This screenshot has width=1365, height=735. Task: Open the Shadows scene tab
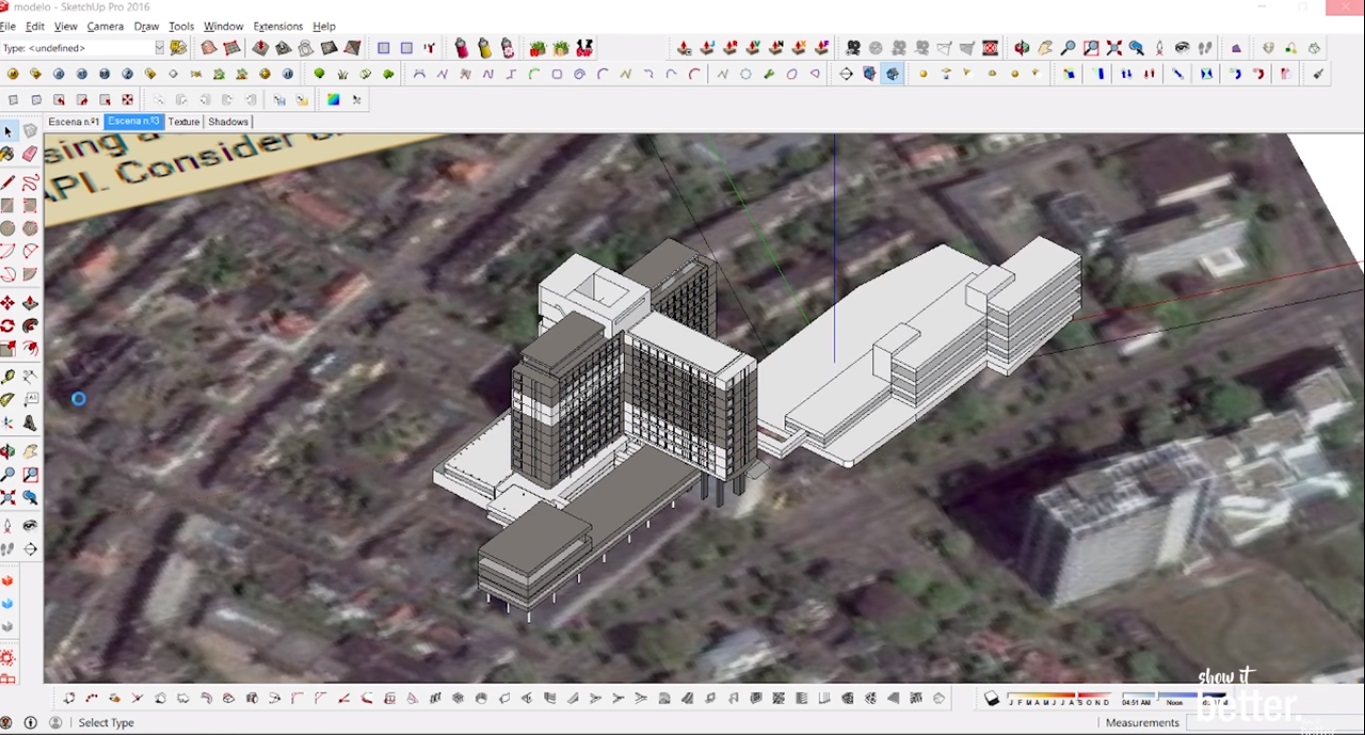click(x=228, y=121)
